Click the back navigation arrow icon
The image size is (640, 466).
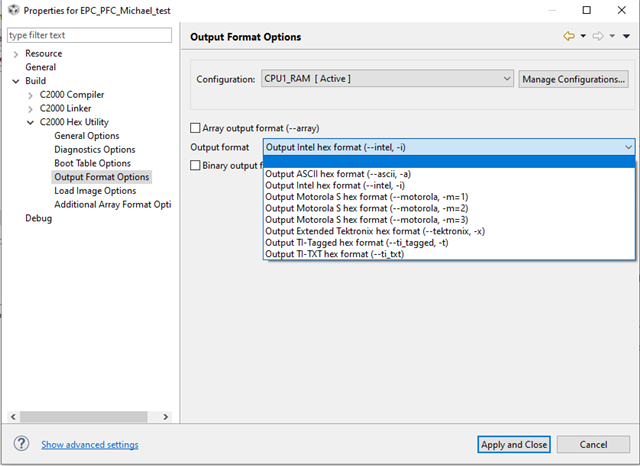[x=569, y=37]
